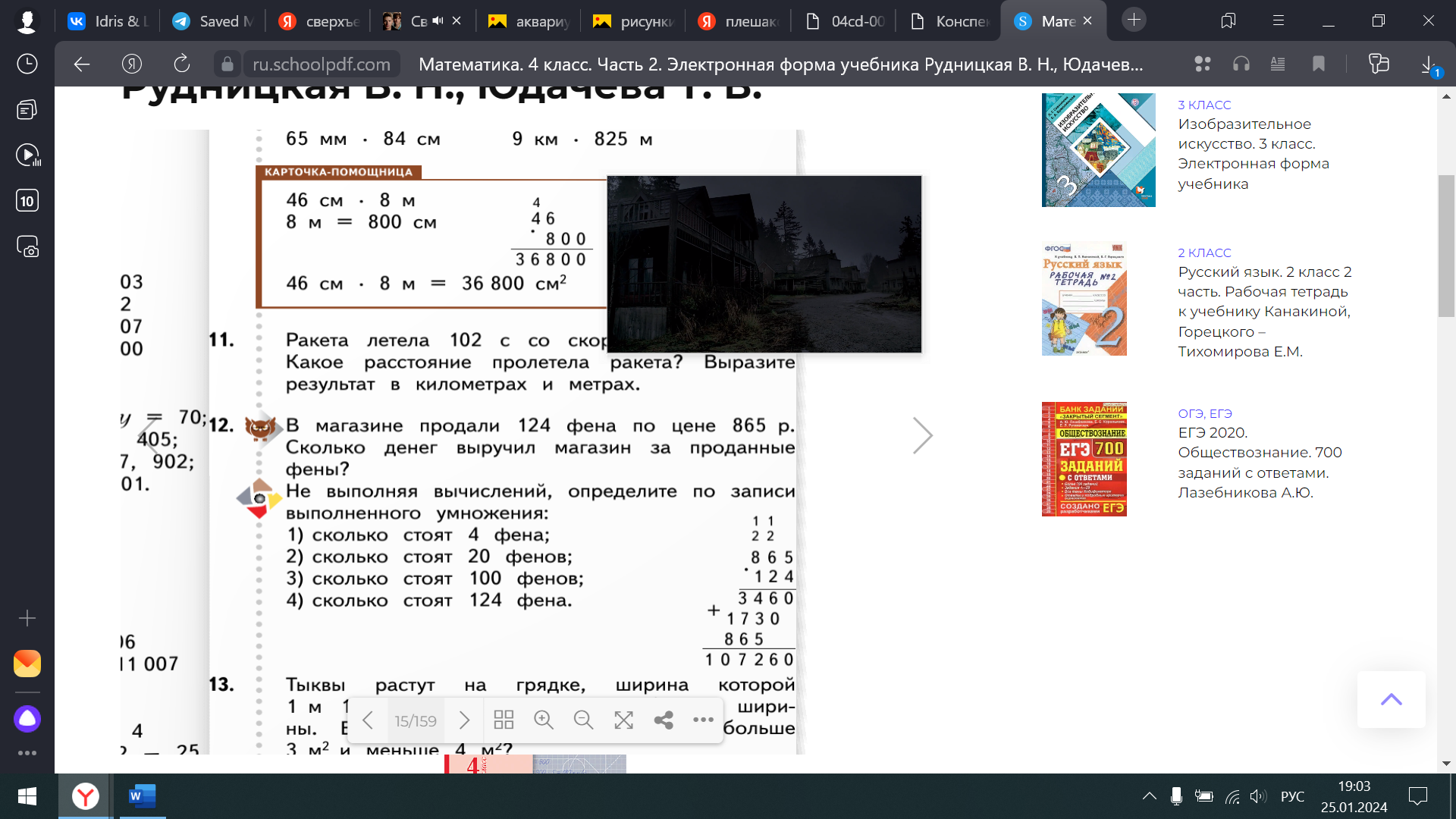Screen dimensions: 1456x819
Task: Open the floating video thumbnail overlay
Action: coord(764,264)
